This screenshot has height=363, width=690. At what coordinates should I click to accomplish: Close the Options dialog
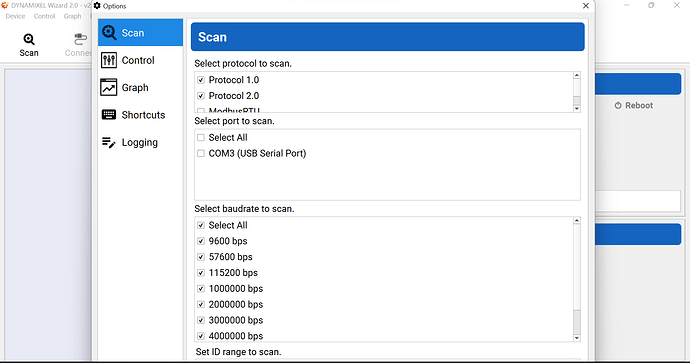pos(586,6)
